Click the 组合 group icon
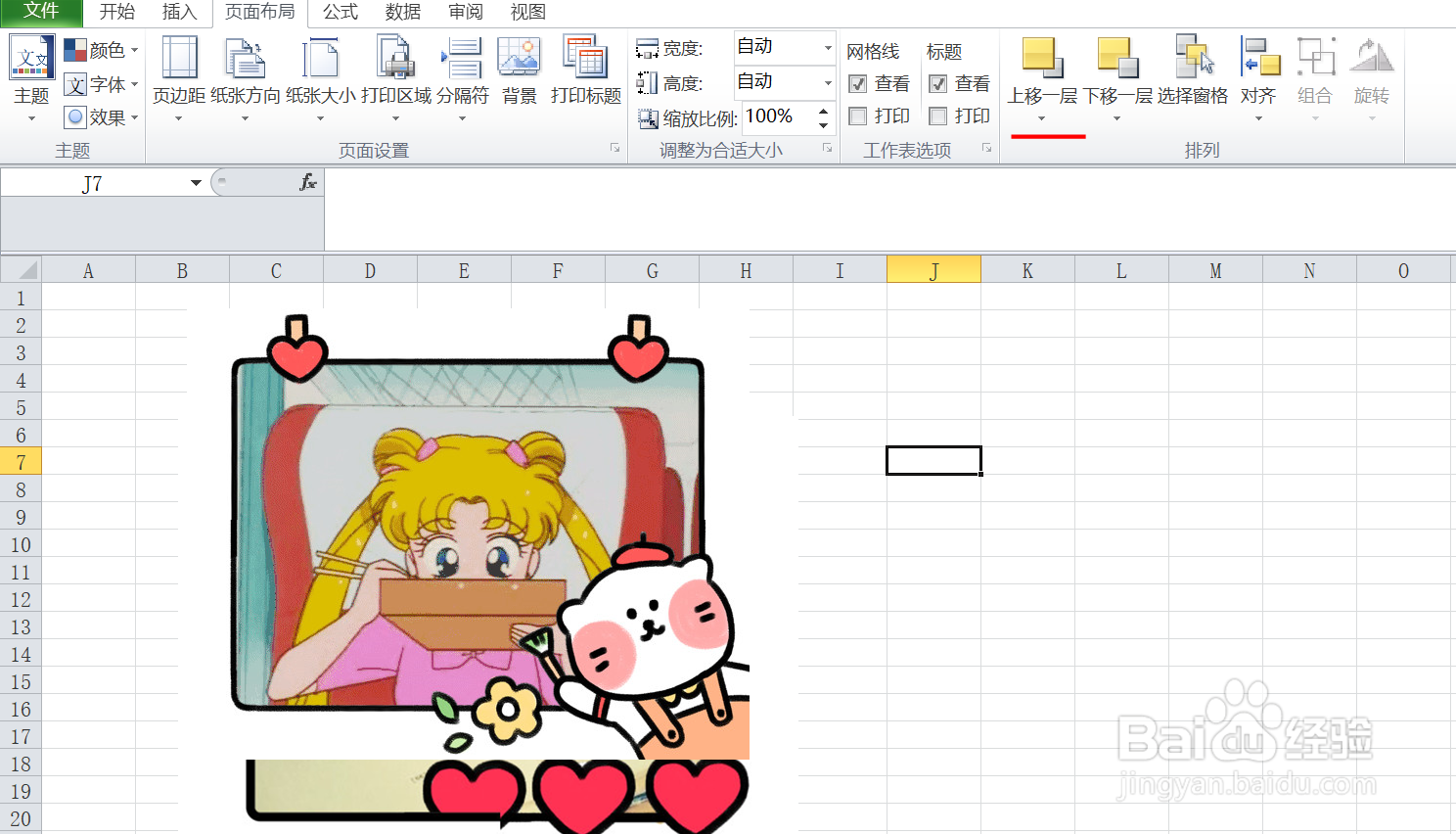 [x=1315, y=58]
